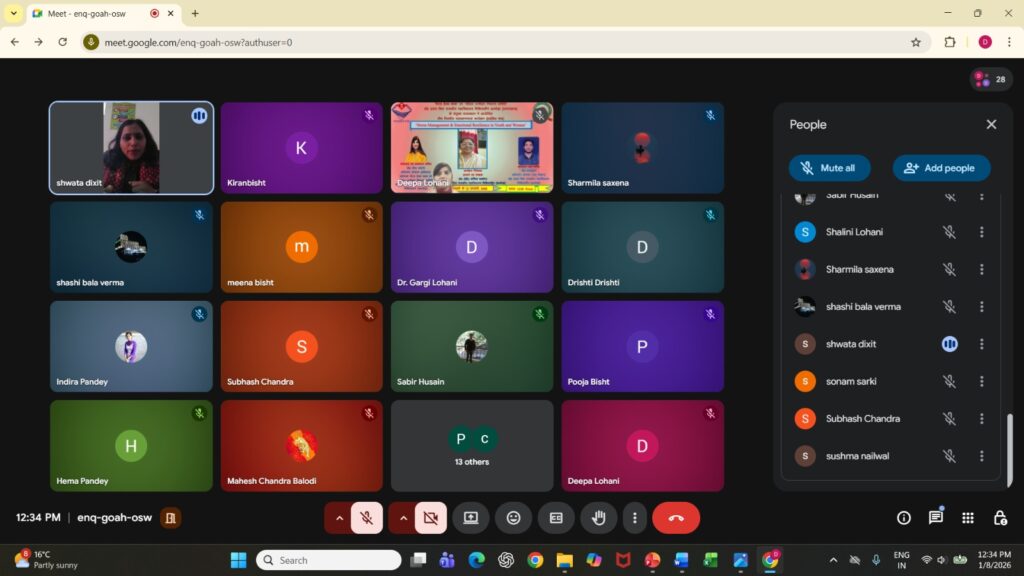End the call with the red hang-up button
The height and width of the screenshot is (576, 1024).
coord(676,518)
